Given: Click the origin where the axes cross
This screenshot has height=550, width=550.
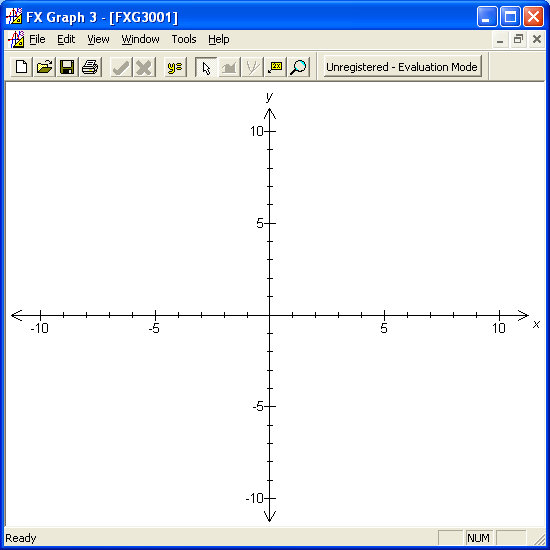Looking at the screenshot, I should point(270,315).
